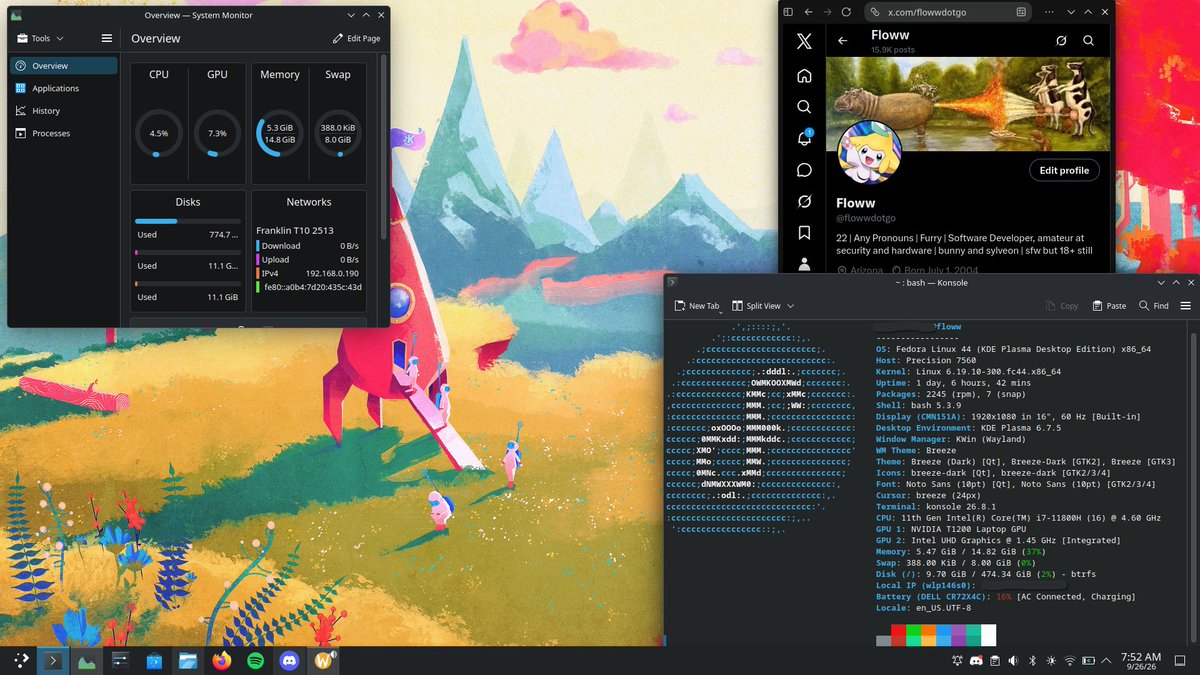1200x675 pixels.
Task: Click the X logo in sidebar
Action: pyautogui.click(x=804, y=42)
